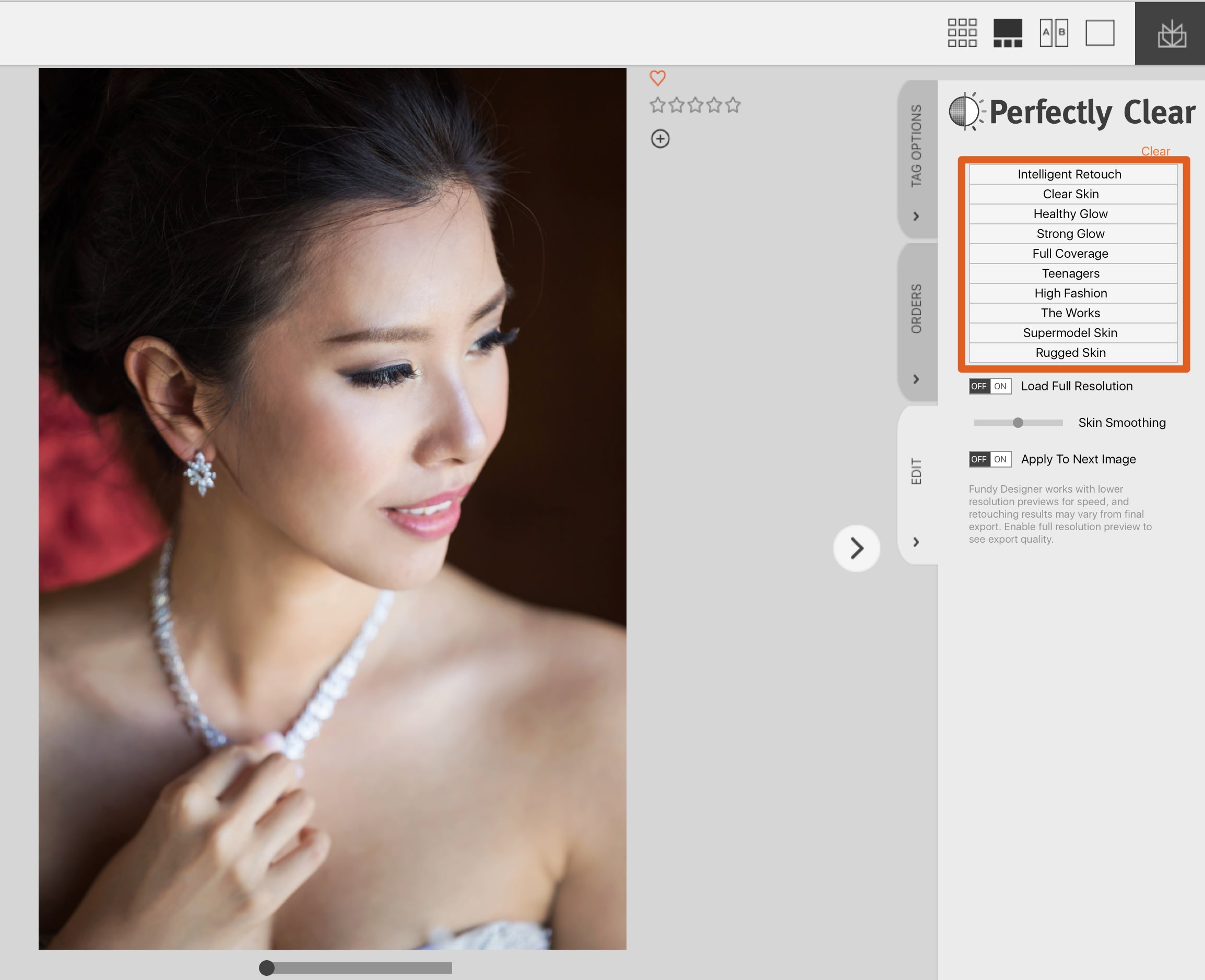This screenshot has width=1205, height=980.
Task: Switch to single image view
Action: 1100,33
